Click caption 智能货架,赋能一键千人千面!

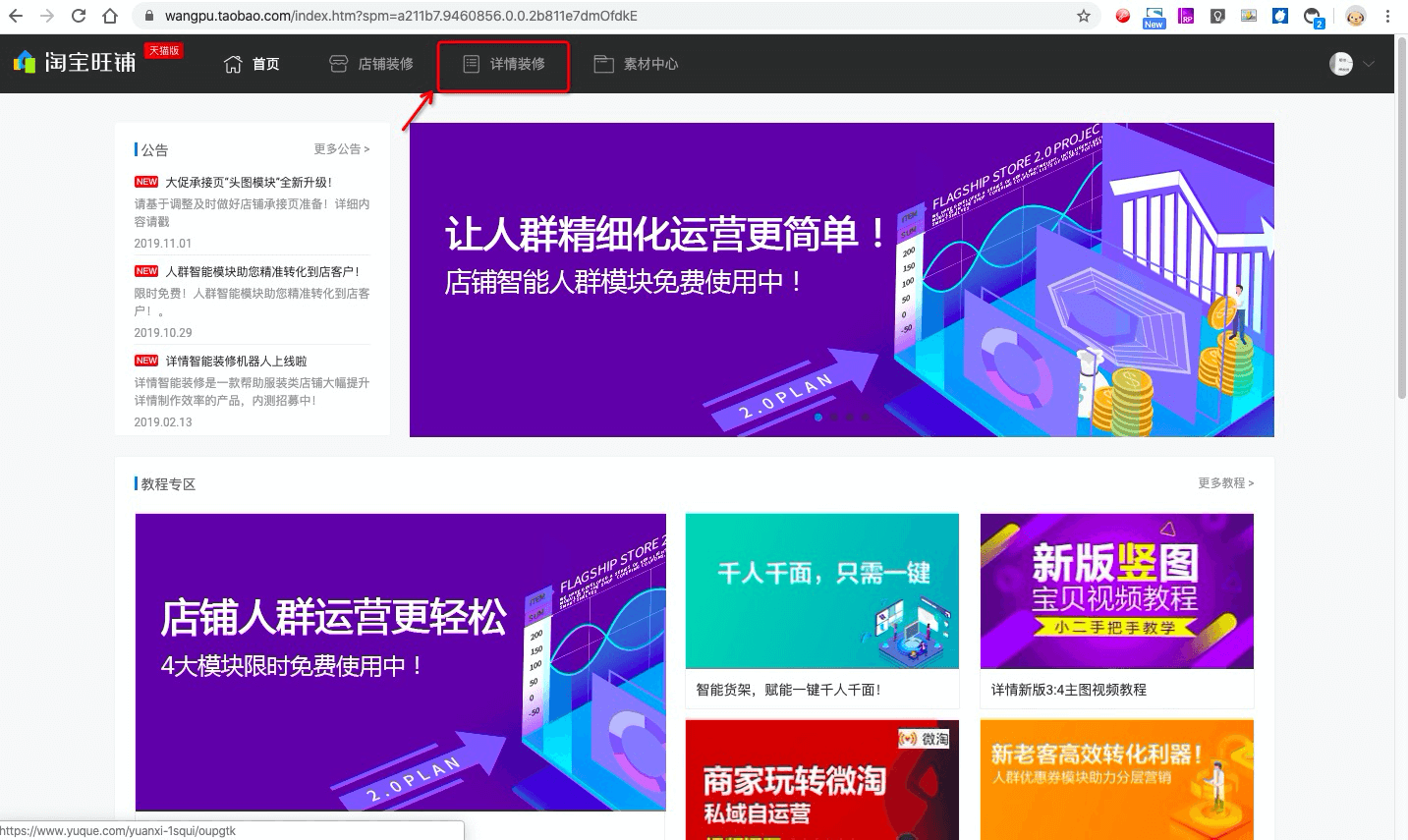(789, 690)
